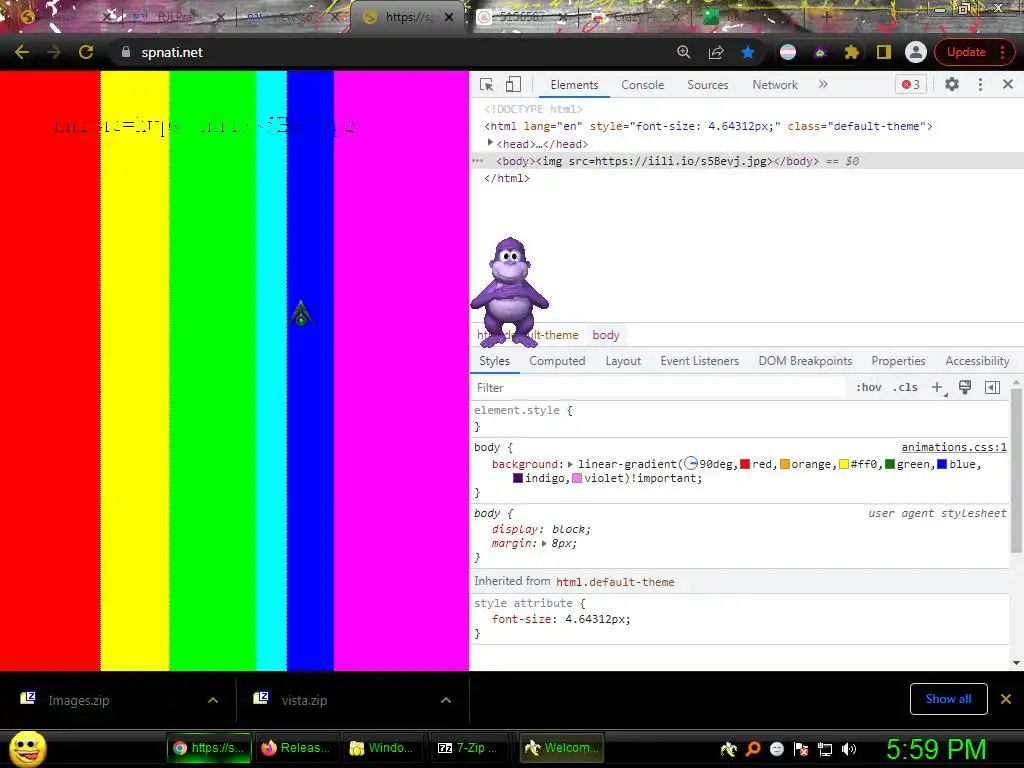Image resolution: width=1024 pixels, height=768 pixels.
Task: Switch to the Elements tab
Action: (574, 85)
